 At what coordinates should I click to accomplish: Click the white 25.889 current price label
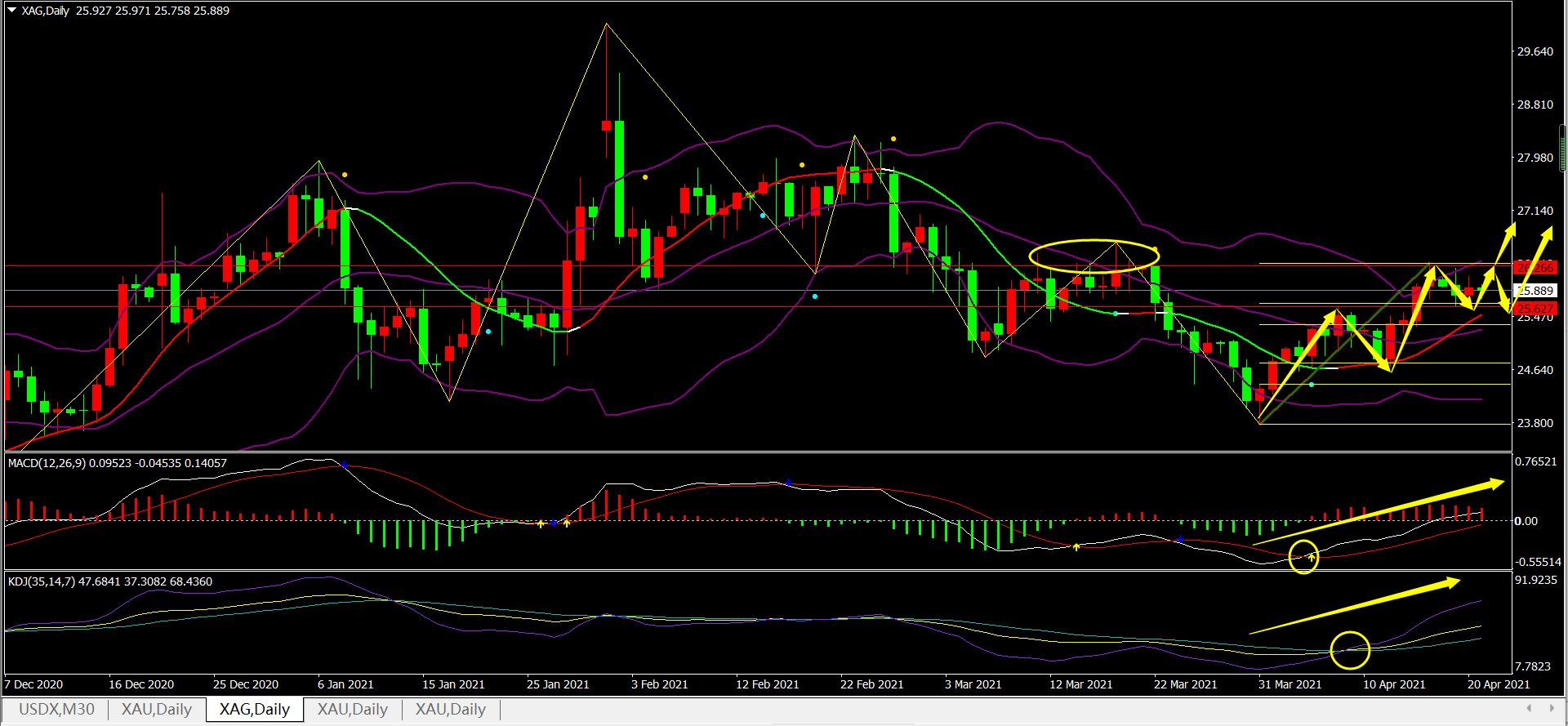click(x=1535, y=291)
